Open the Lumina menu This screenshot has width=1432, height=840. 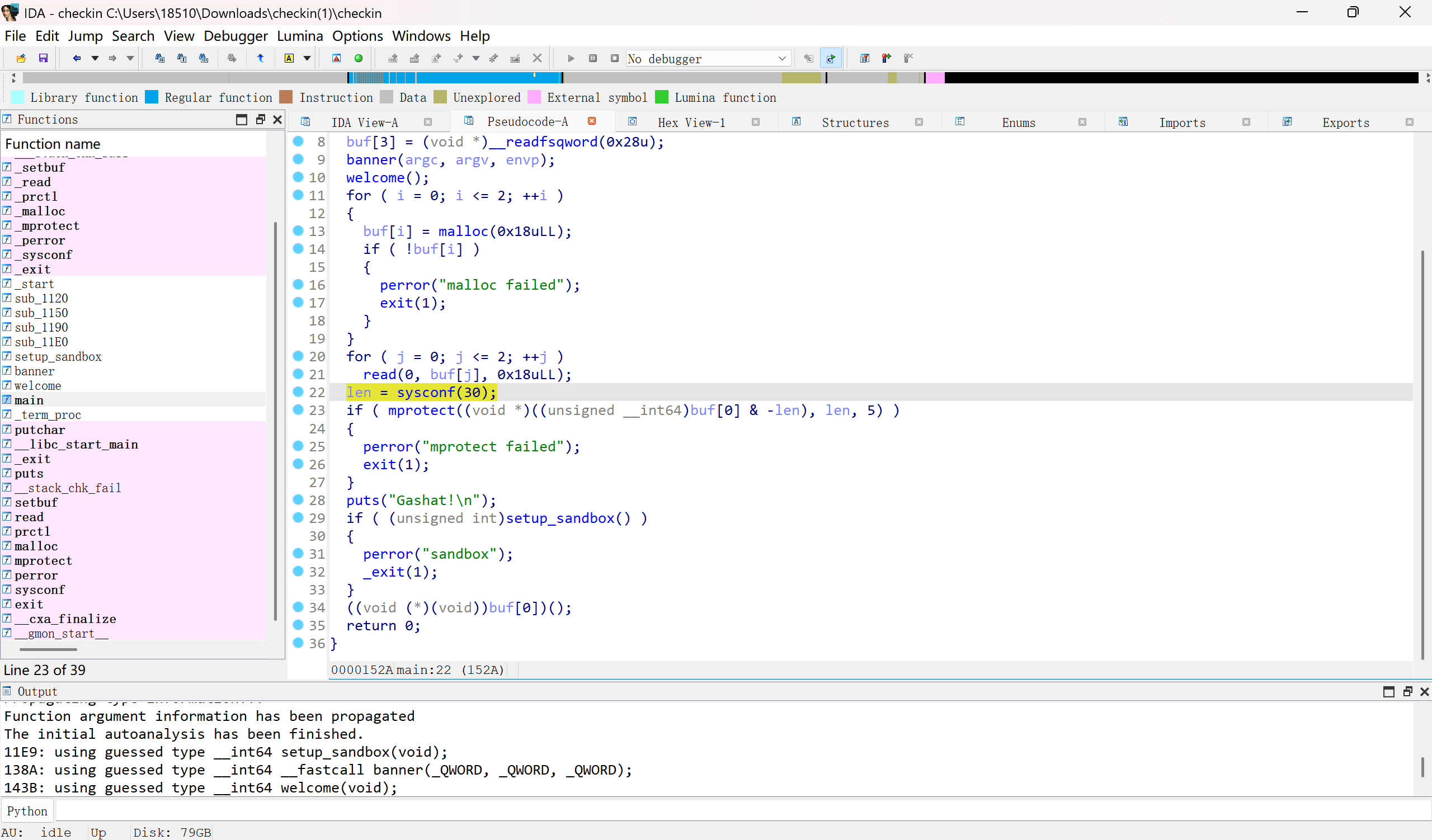click(299, 36)
